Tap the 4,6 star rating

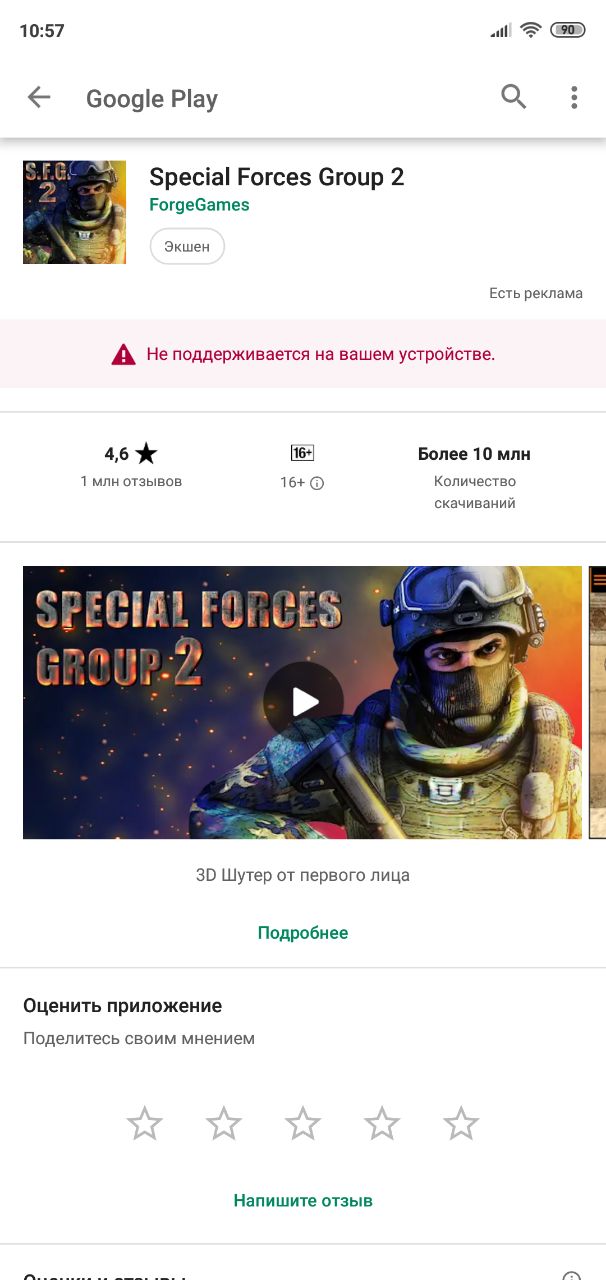(x=131, y=454)
